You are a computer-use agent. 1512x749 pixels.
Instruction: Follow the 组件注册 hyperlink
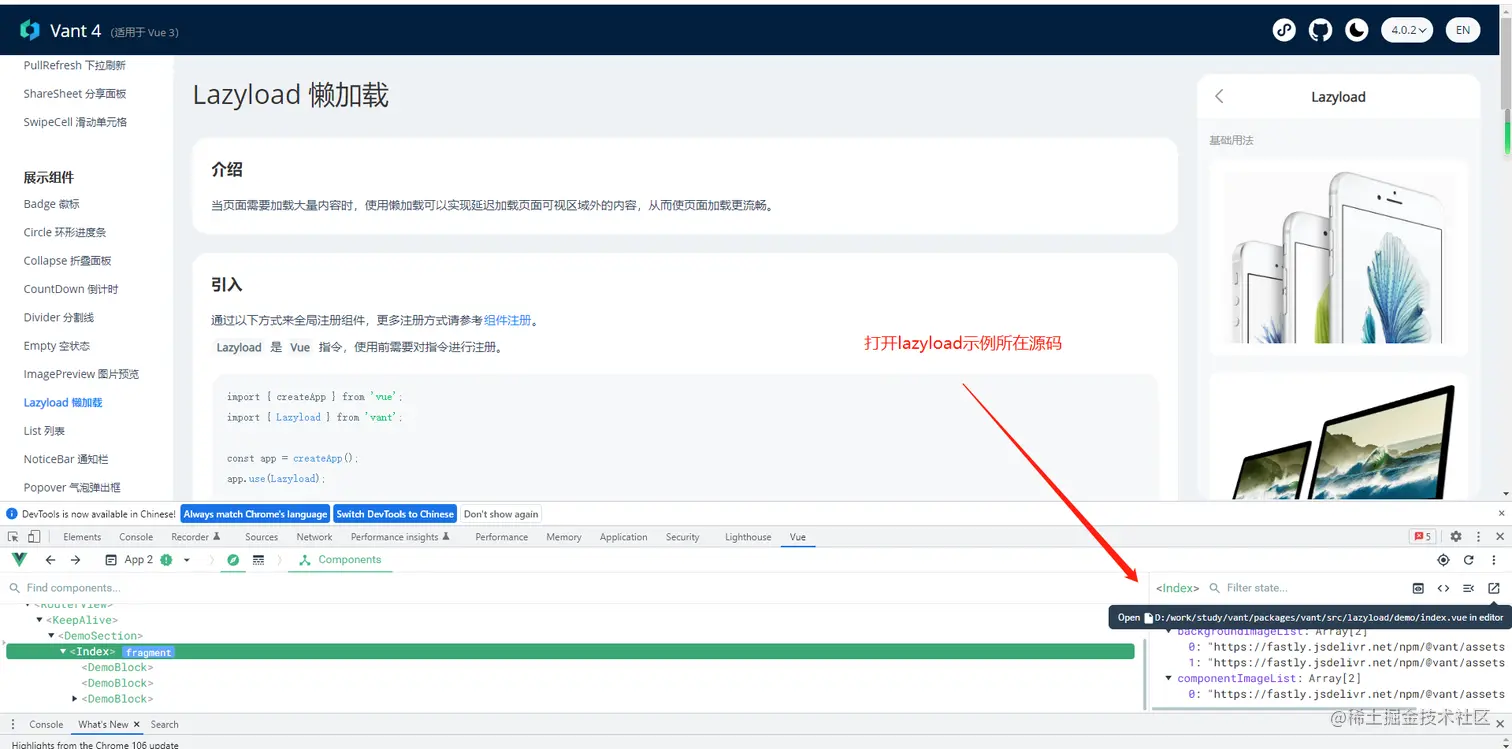coord(508,321)
